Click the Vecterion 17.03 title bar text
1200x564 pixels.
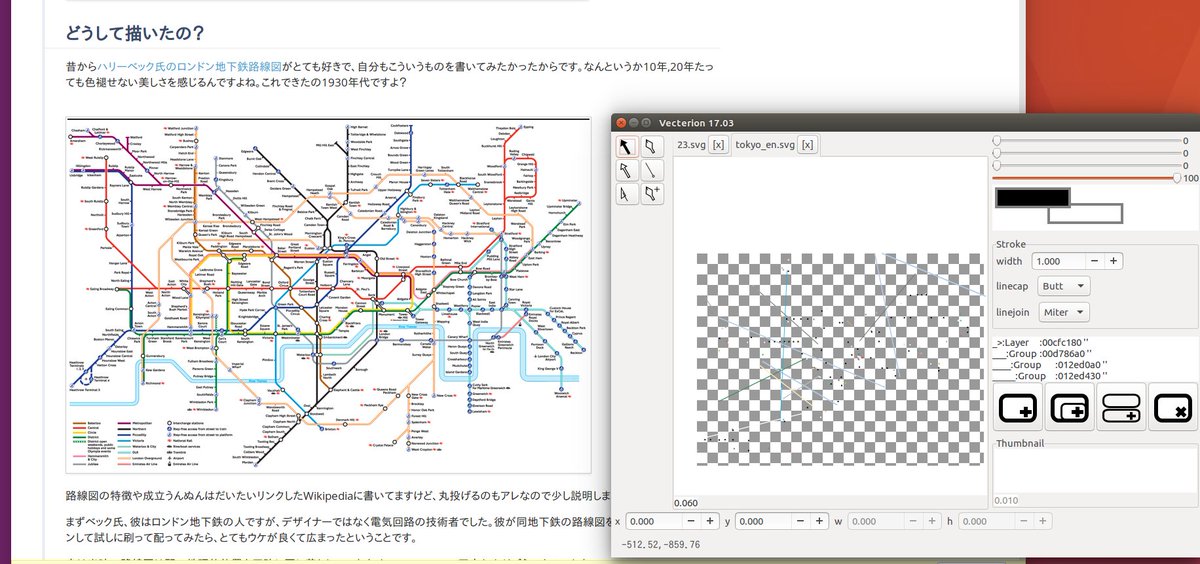[x=696, y=122]
